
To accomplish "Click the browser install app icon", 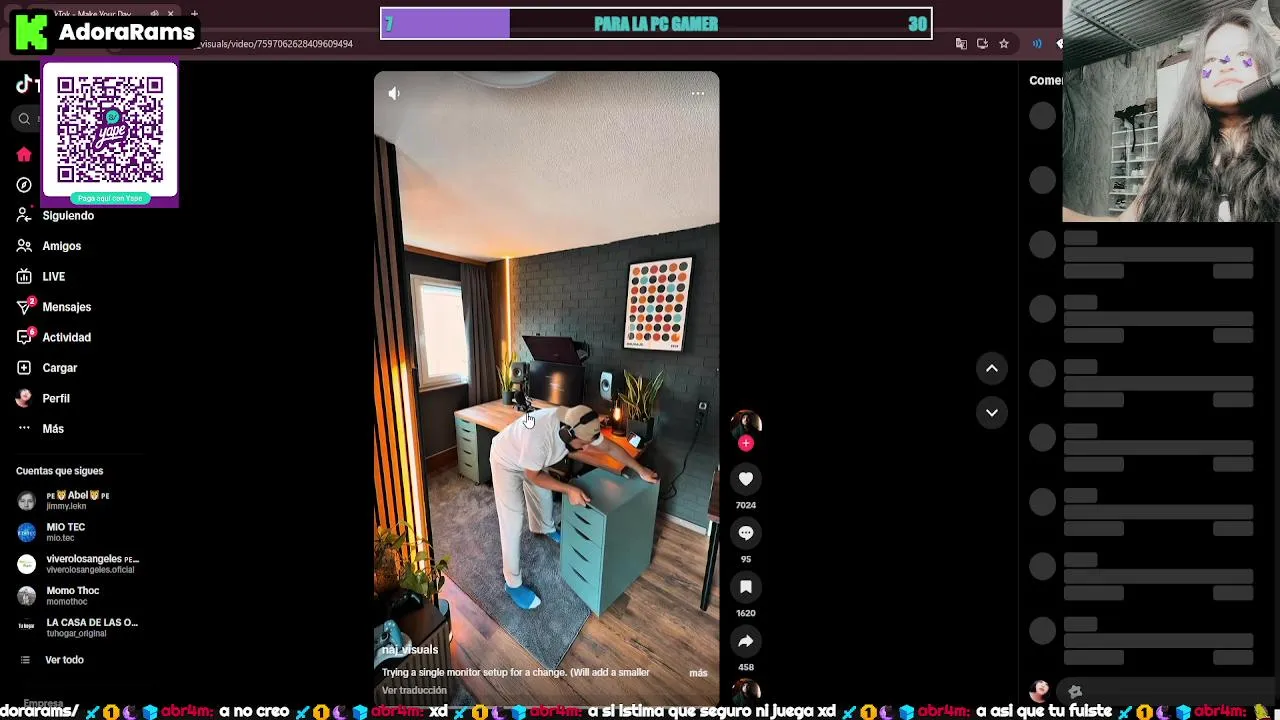I will tap(982, 44).
